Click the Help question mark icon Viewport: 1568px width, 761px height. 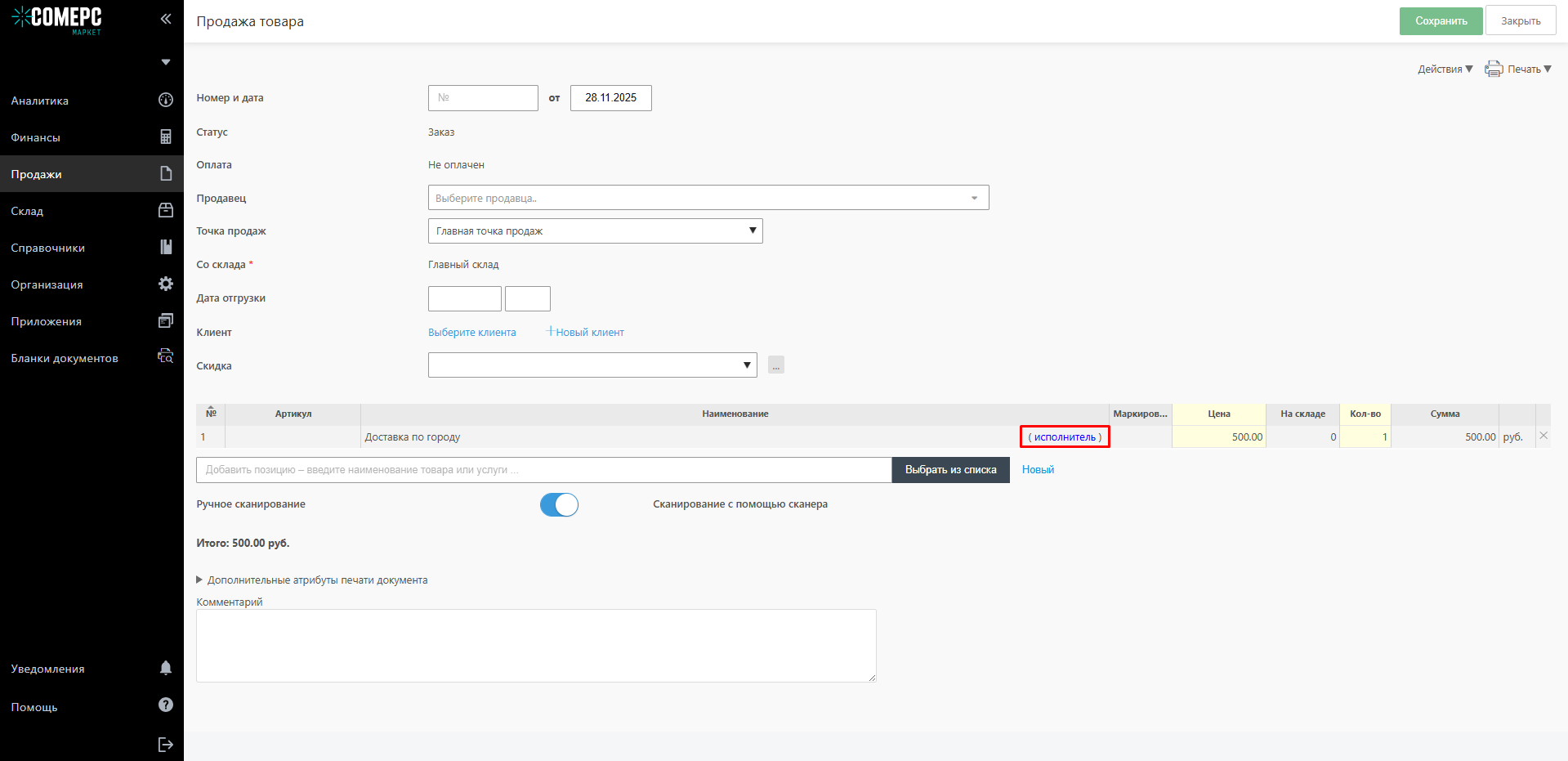[166, 705]
